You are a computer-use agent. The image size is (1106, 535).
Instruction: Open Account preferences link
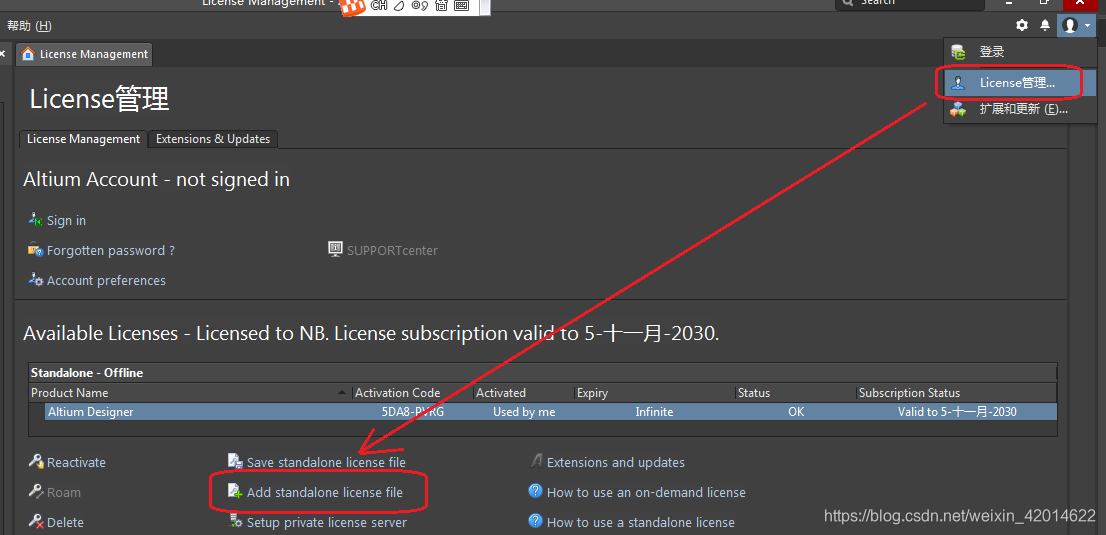coord(106,281)
